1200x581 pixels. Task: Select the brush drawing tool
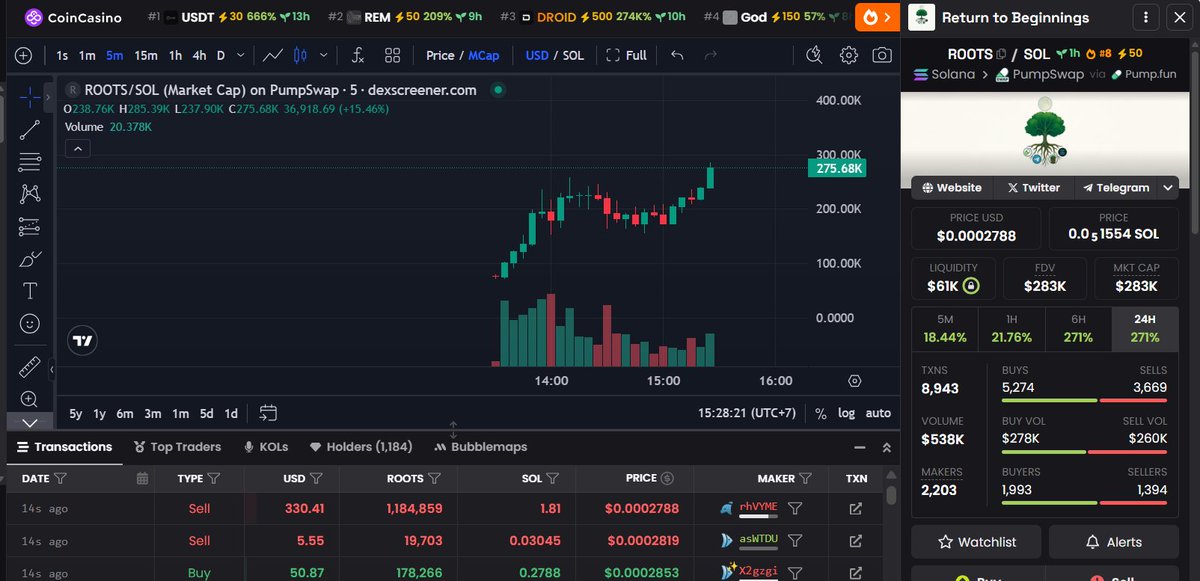click(29, 260)
